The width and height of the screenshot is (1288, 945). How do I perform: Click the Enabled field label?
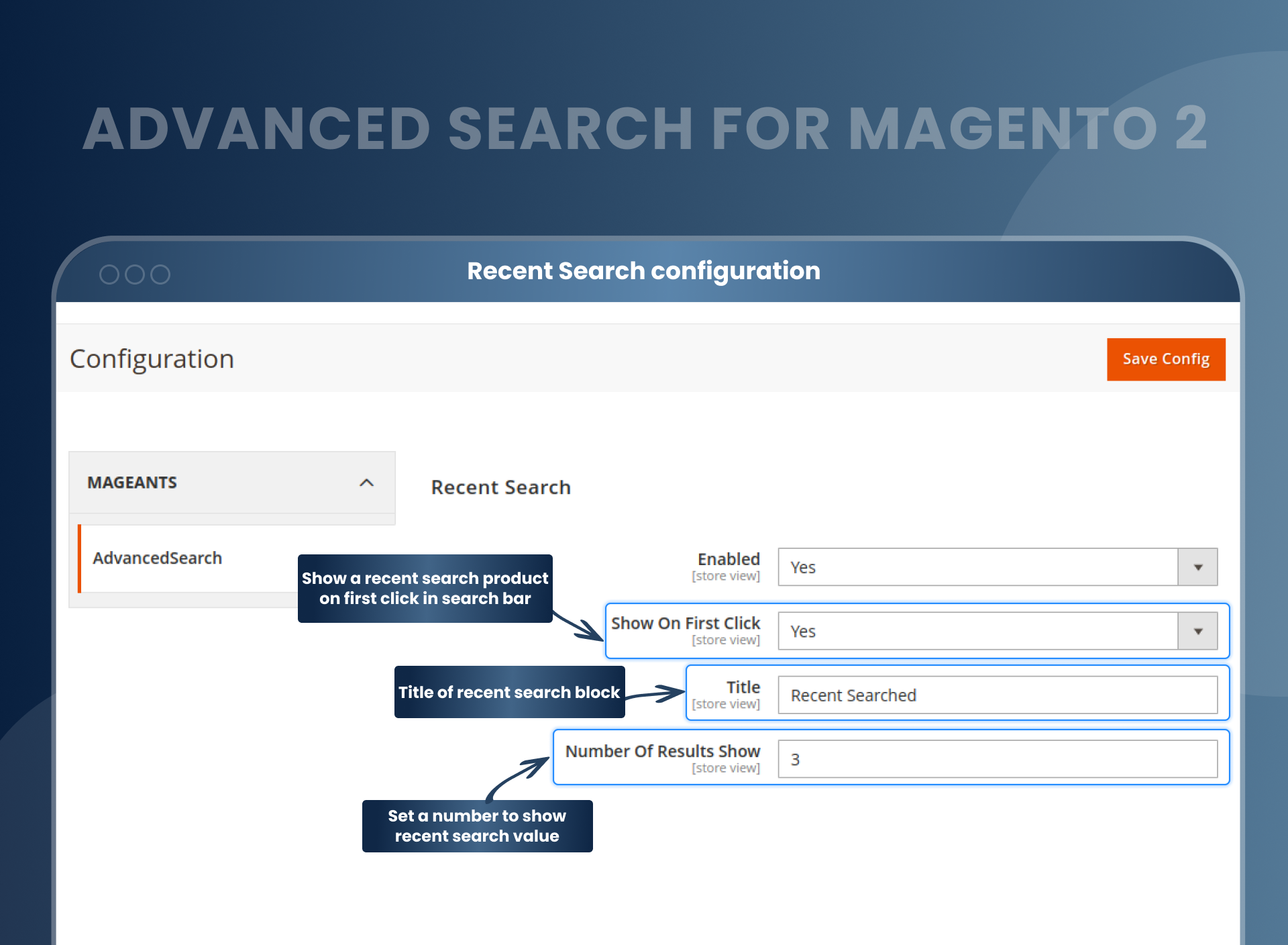(x=729, y=559)
